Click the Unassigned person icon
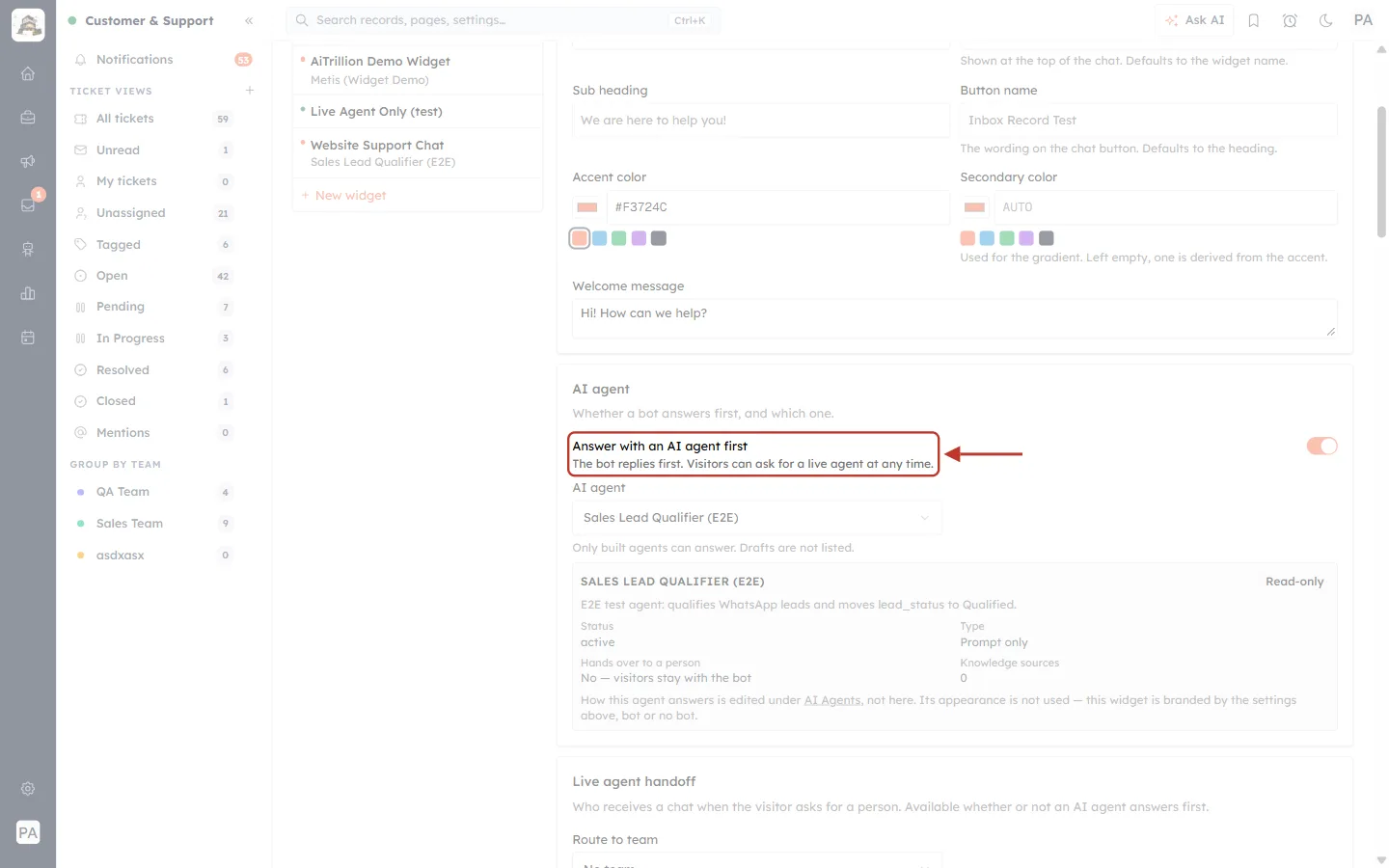This screenshot has width=1389, height=868. 81,213
